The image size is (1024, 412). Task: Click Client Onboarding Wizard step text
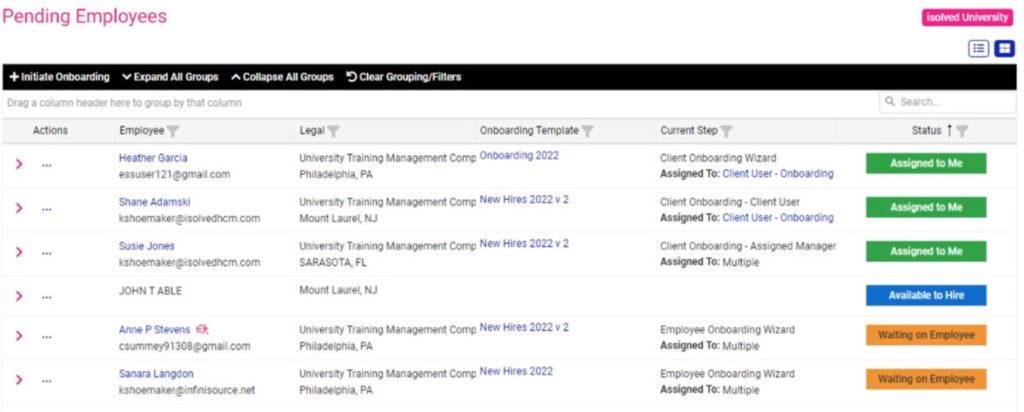pyautogui.click(x=718, y=158)
